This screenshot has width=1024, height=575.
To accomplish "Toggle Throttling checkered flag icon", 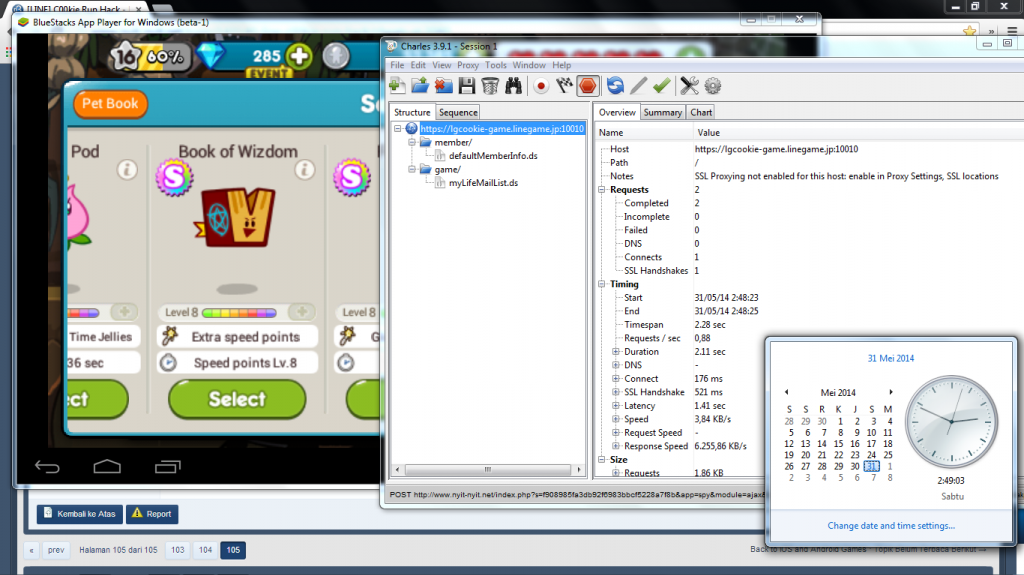I will coord(564,86).
